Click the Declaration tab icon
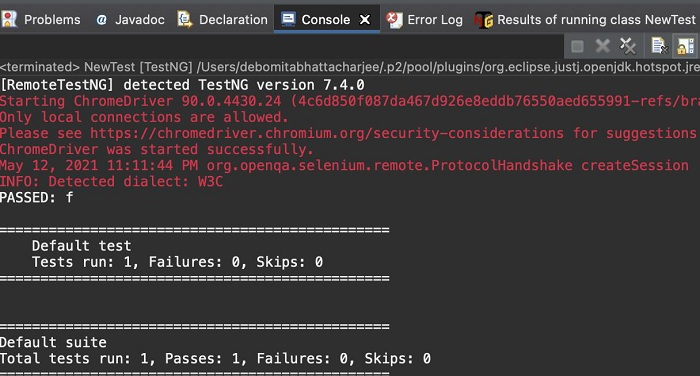700x376 pixels. (185, 19)
